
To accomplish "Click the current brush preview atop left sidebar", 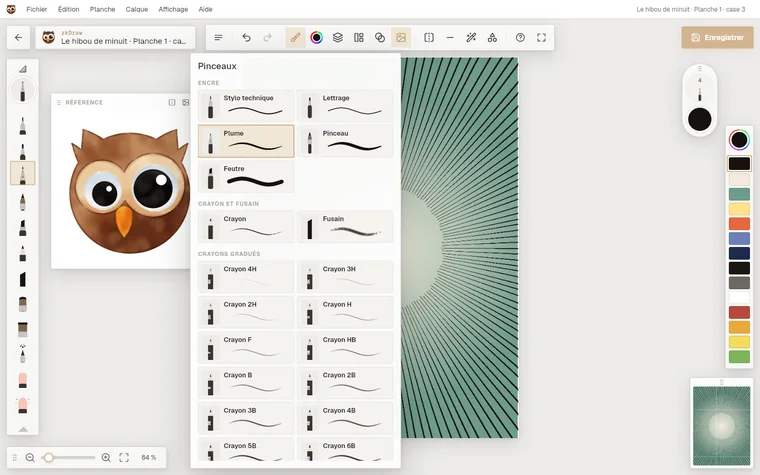I will click(x=22, y=90).
